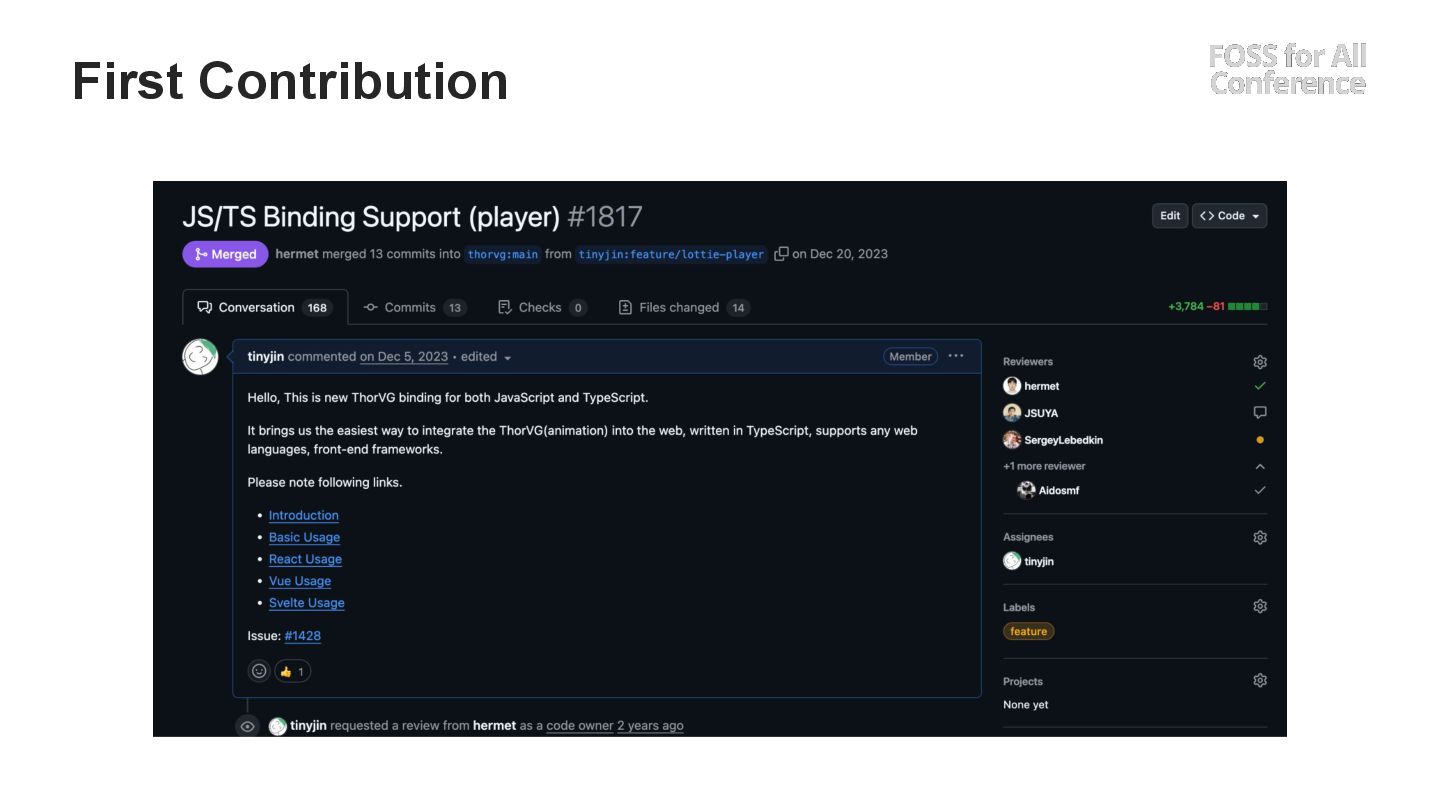Image resolution: width=1440 pixels, height=810 pixels.
Task: Expand the edited history dropdown
Action: pyautogui.click(x=507, y=358)
